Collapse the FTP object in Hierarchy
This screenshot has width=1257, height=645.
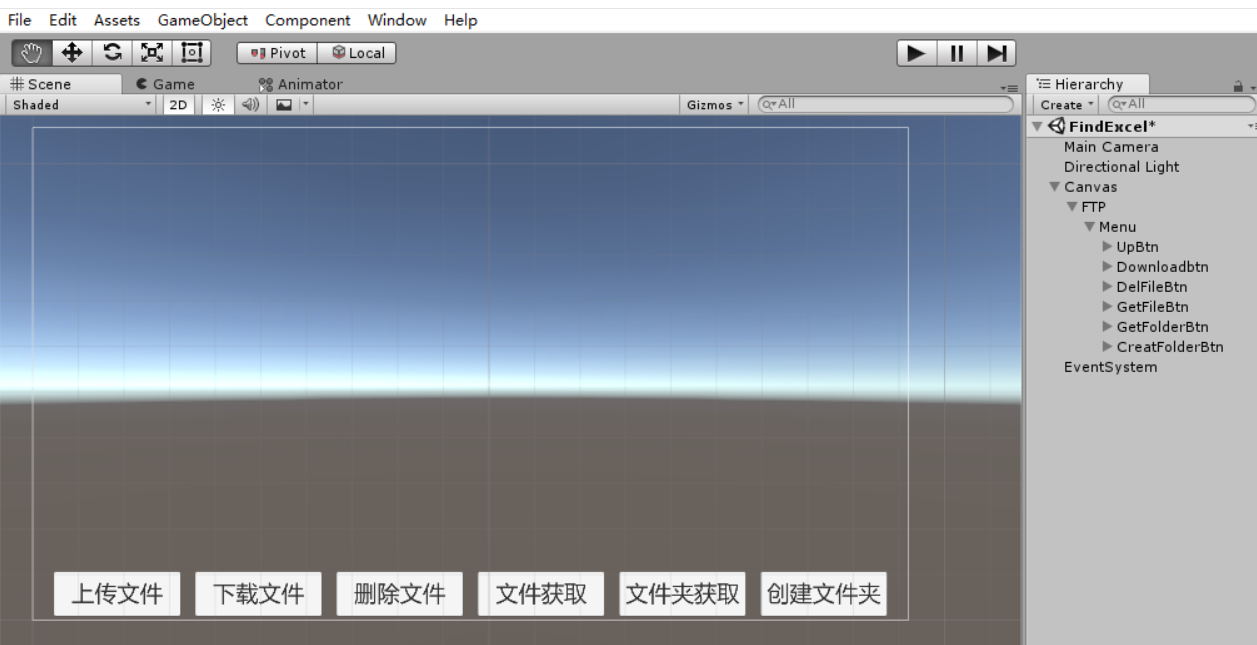[1071, 206]
